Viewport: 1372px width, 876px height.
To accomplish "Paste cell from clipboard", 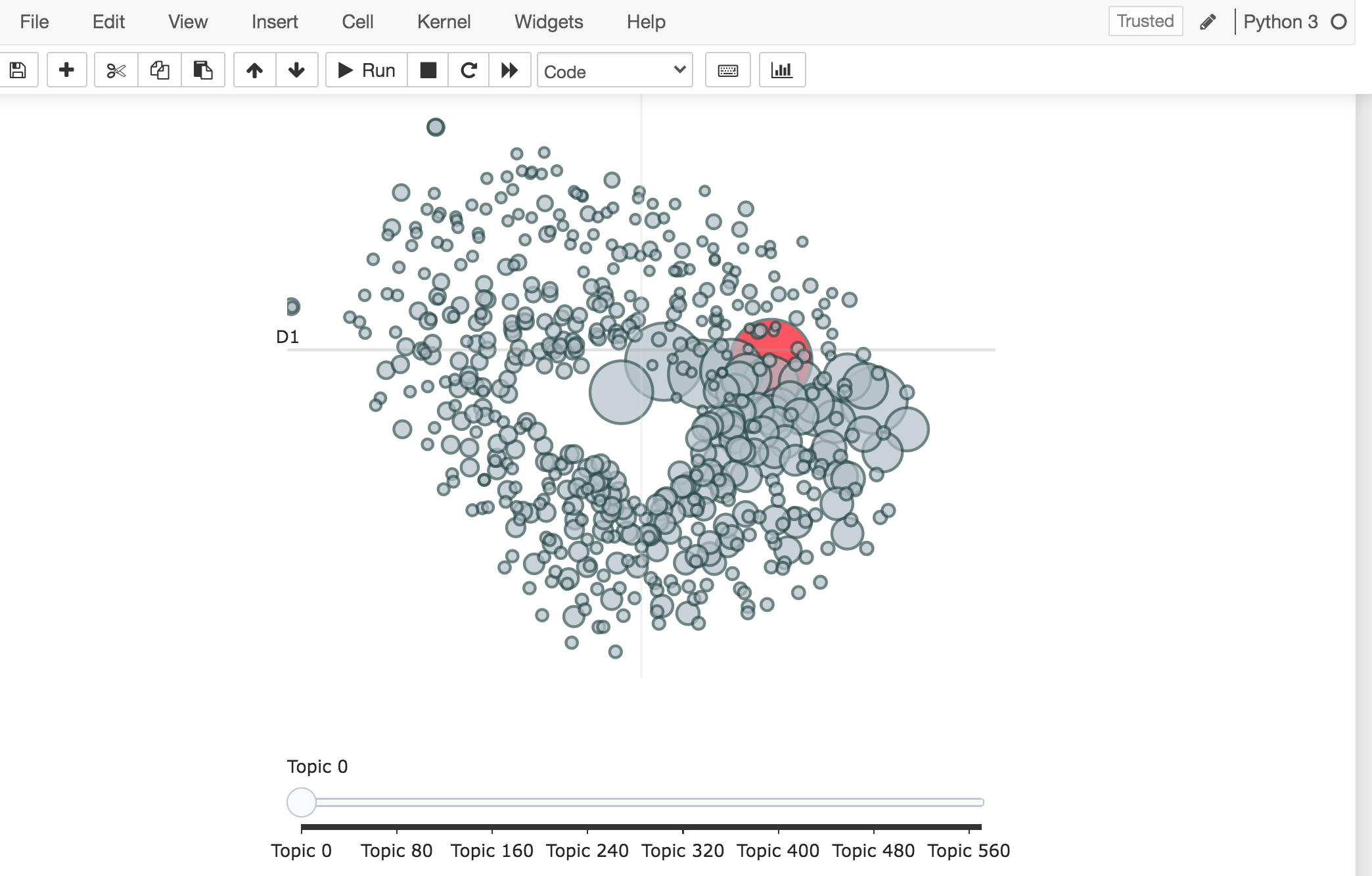I will pyautogui.click(x=202, y=70).
